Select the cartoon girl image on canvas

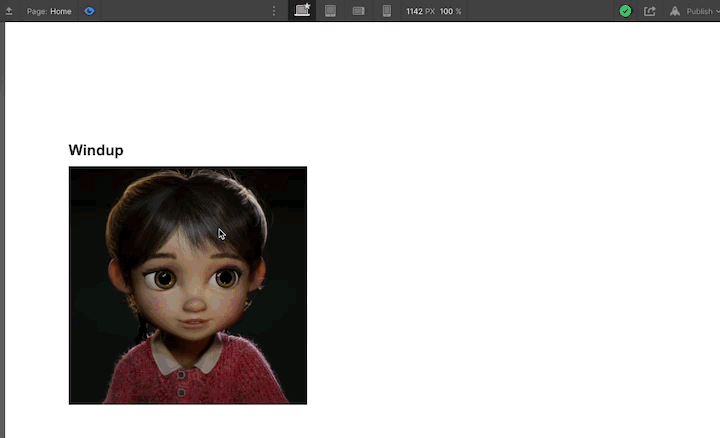188,285
